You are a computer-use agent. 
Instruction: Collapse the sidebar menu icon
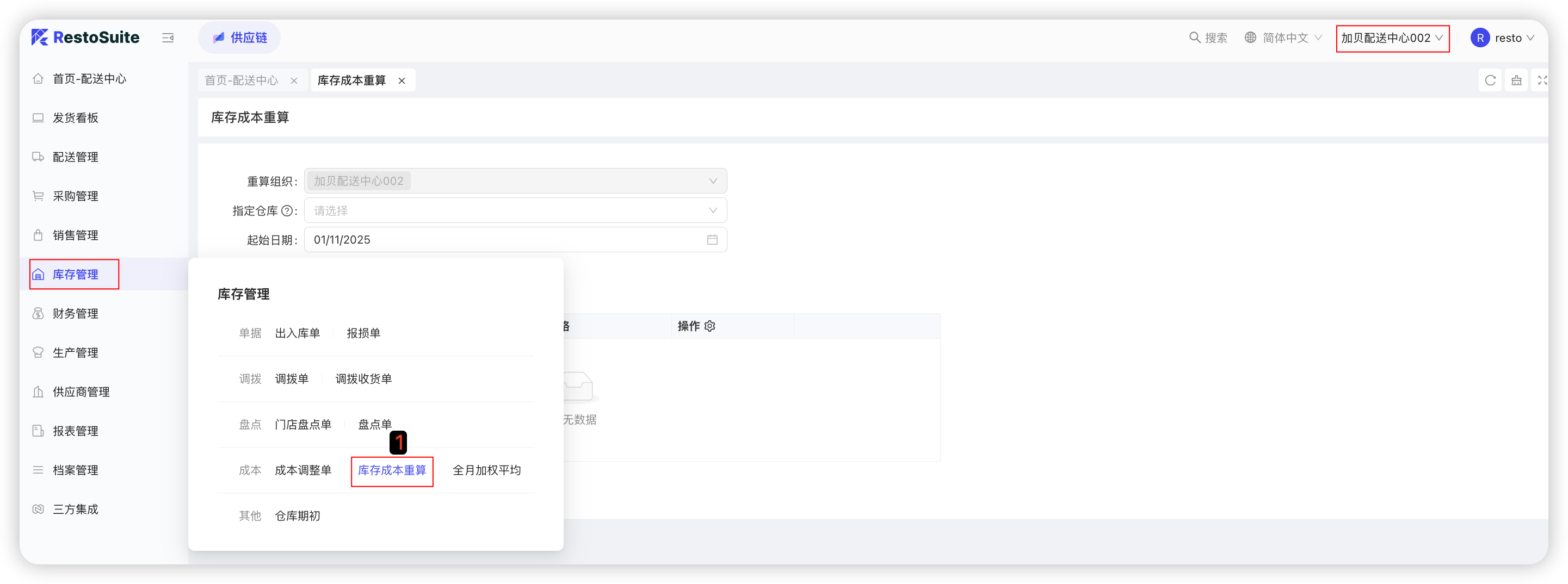tap(168, 38)
